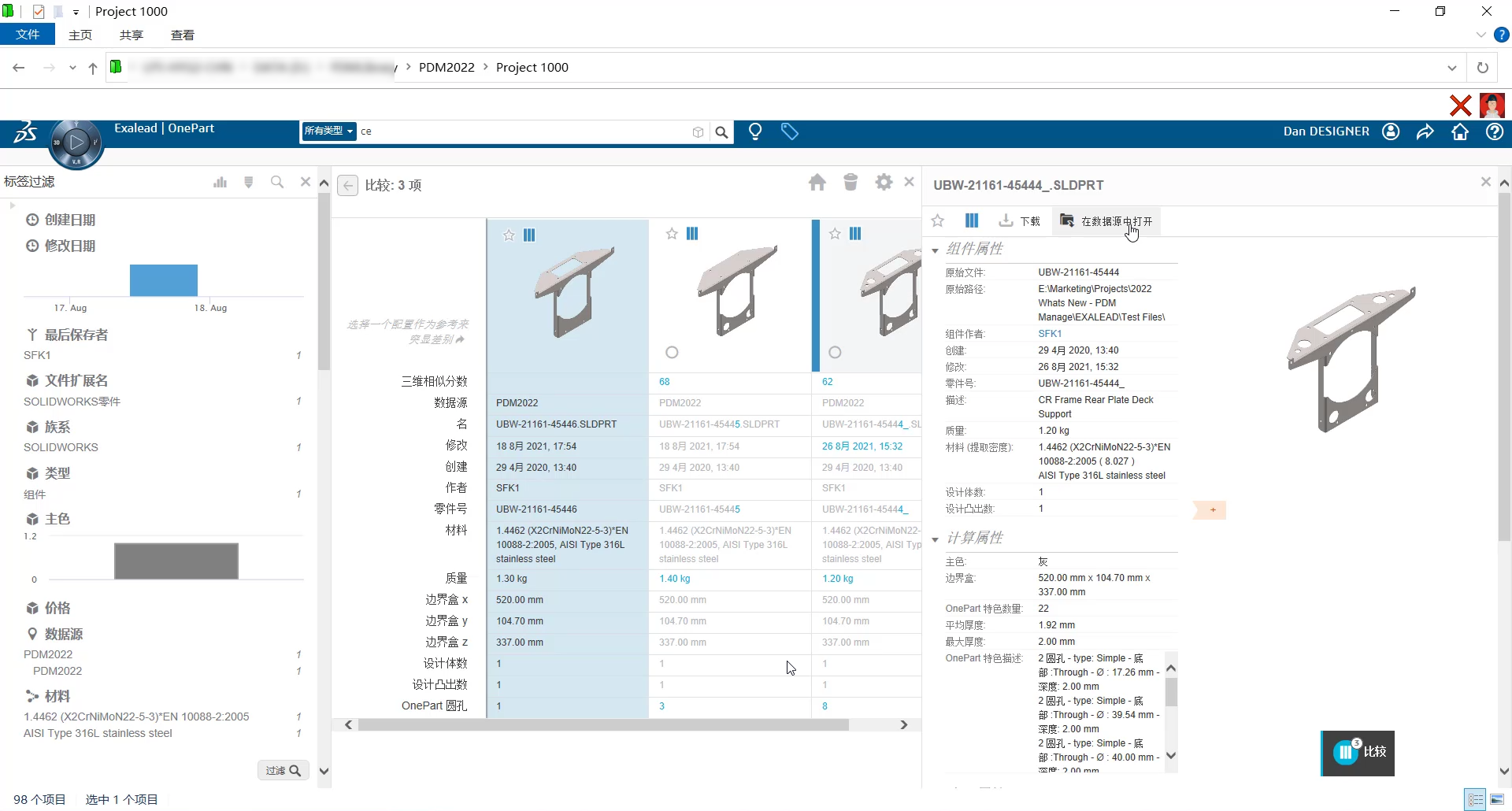Screen dimensions: 1512x811
Task: Navigate up one folder level
Action: 93,68
